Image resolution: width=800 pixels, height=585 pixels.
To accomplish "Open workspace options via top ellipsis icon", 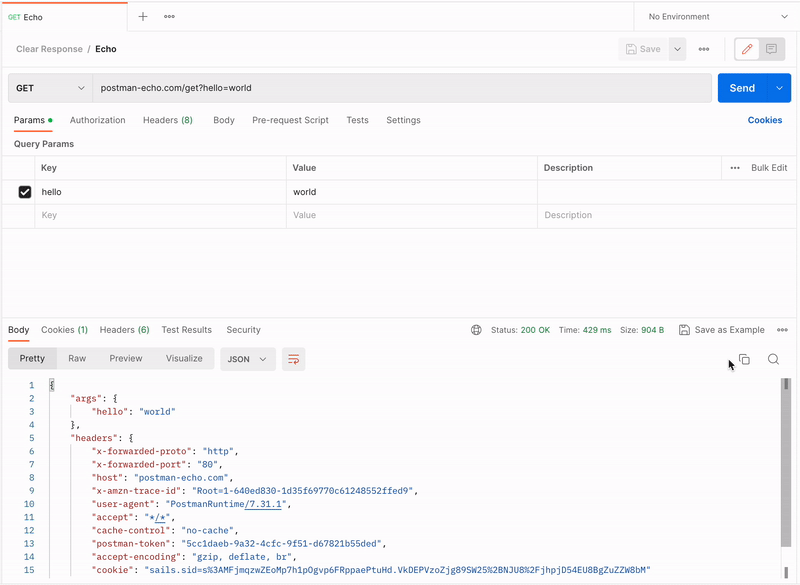I will tap(168, 16).
